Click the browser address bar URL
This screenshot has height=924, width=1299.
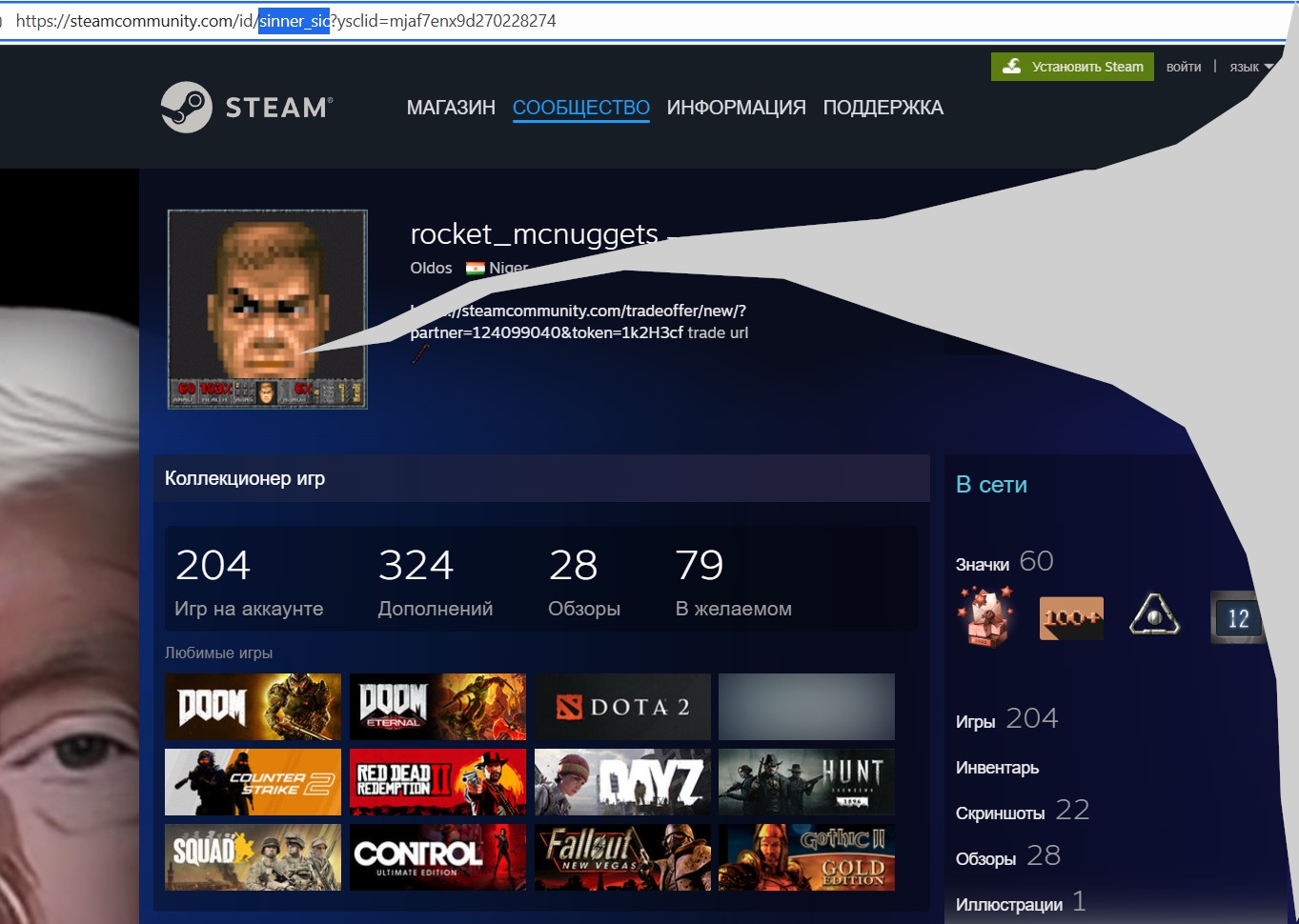tap(286, 20)
